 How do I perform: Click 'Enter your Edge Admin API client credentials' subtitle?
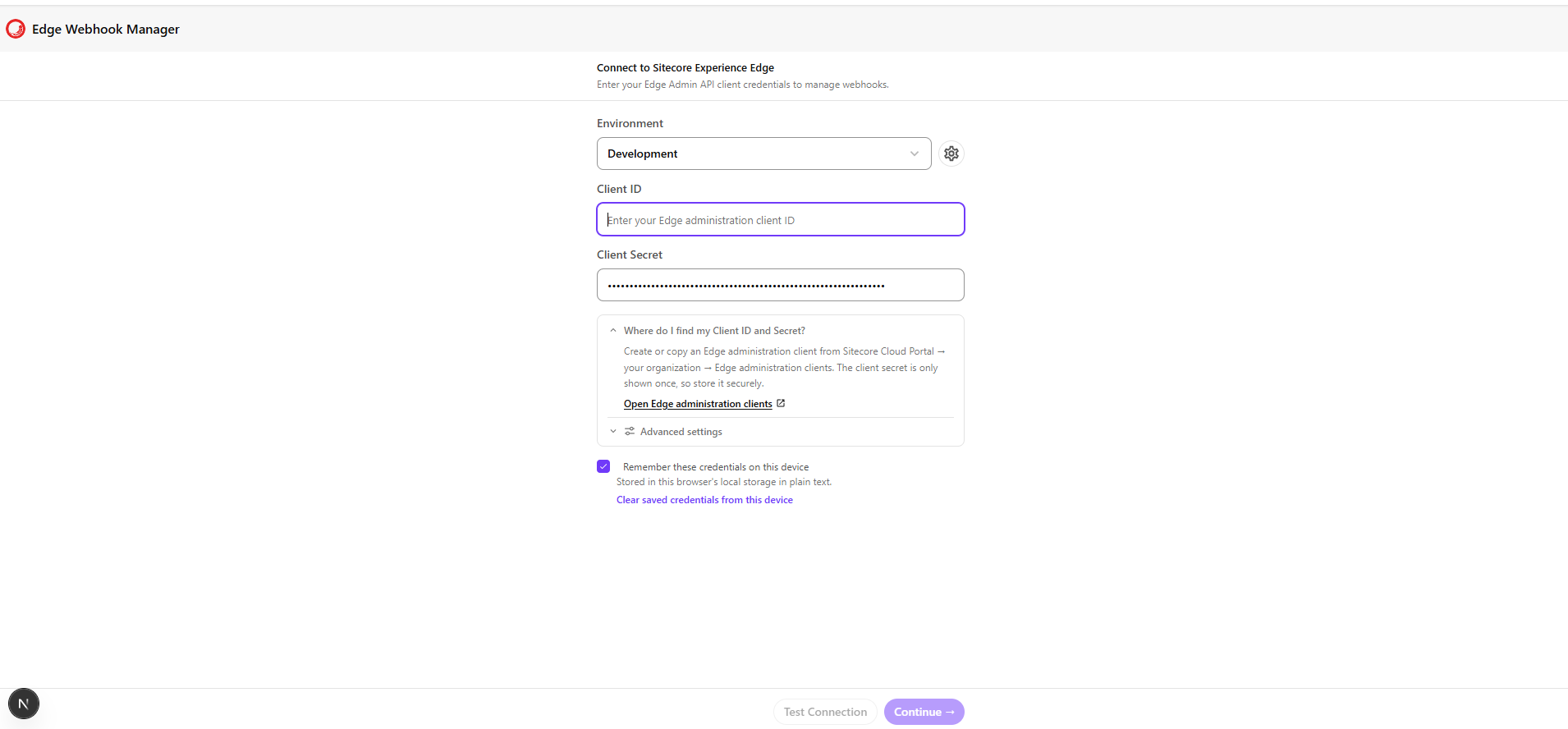click(x=743, y=85)
